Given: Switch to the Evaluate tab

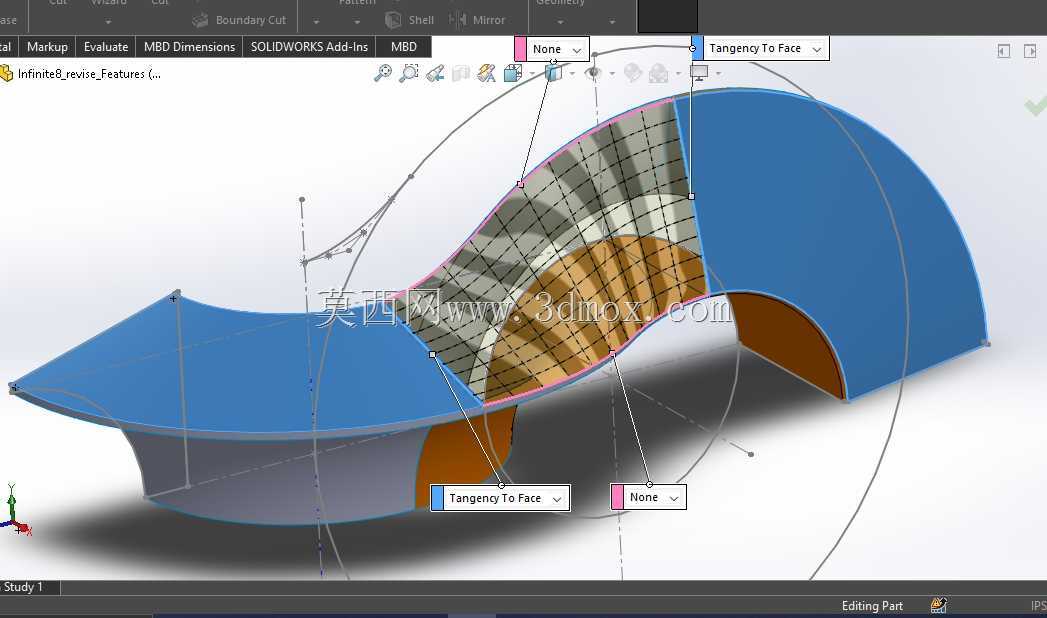Looking at the screenshot, I should 106,47.
